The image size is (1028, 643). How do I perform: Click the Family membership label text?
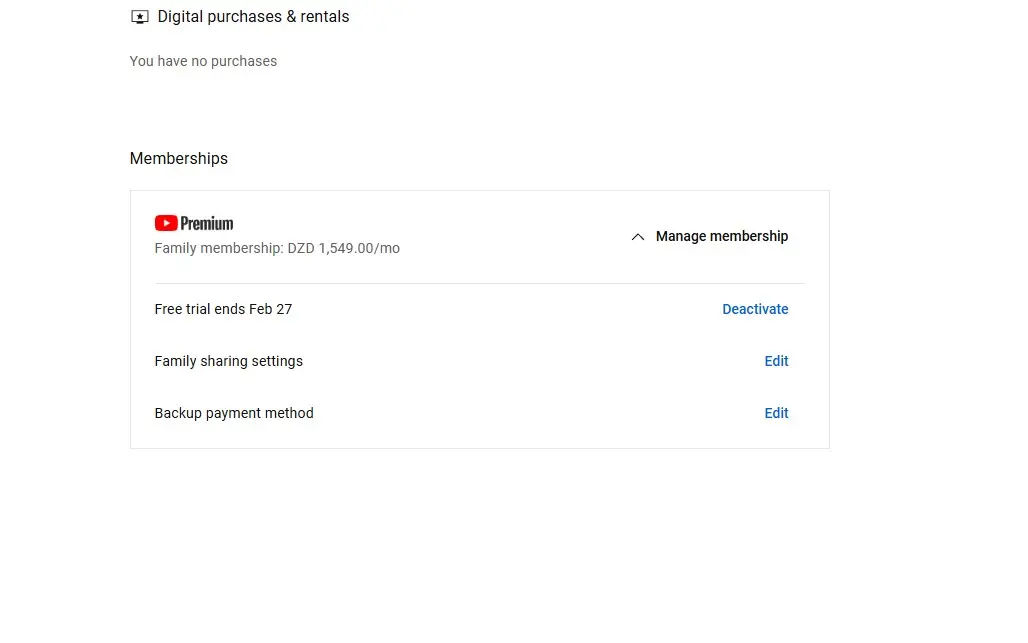pos(219,248)
